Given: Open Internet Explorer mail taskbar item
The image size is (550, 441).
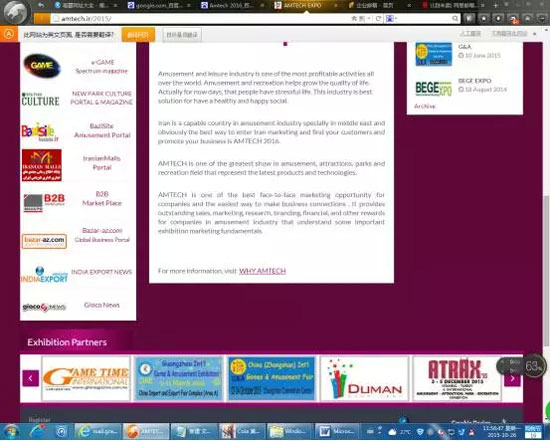Looking at the screenshot, I should [x=98, y=431].
